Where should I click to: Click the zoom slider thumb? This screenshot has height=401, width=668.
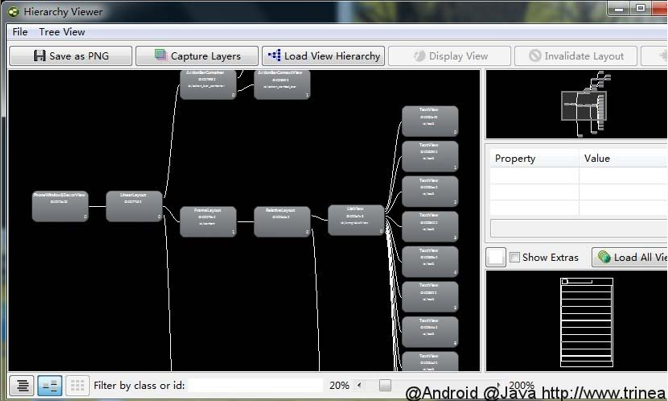point(385,385)
